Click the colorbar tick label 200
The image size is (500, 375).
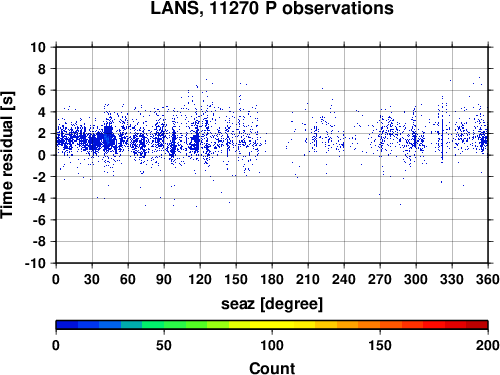(x=488, y=345)
